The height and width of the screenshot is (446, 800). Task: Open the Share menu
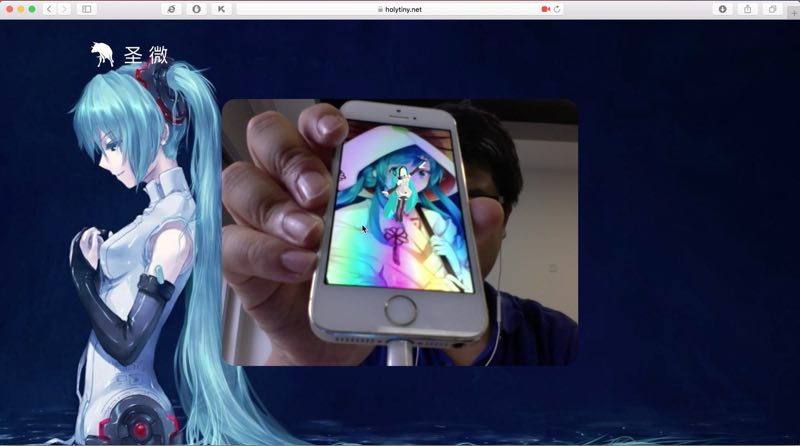[x=747, y=9]
